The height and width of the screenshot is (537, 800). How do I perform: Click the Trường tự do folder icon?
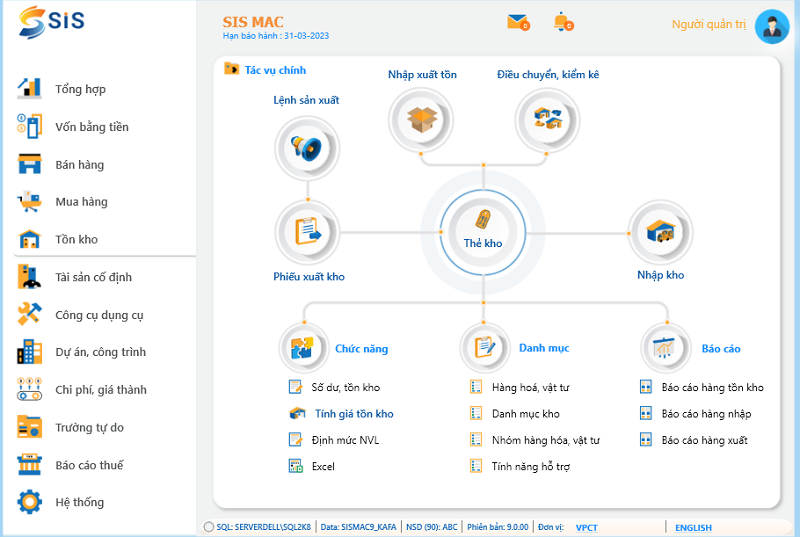click(x=29, y=427)
